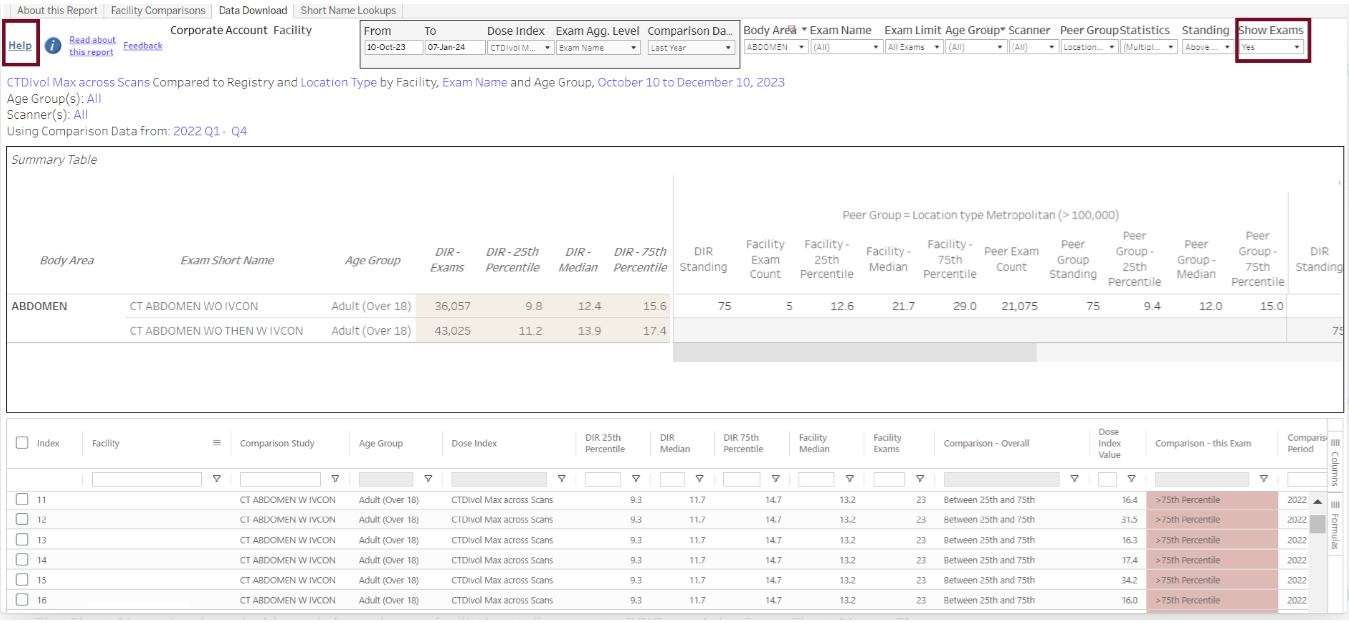Switch to Data Download tab
The height and width of the screenshot is (623, 1349).
pos(253,10)
